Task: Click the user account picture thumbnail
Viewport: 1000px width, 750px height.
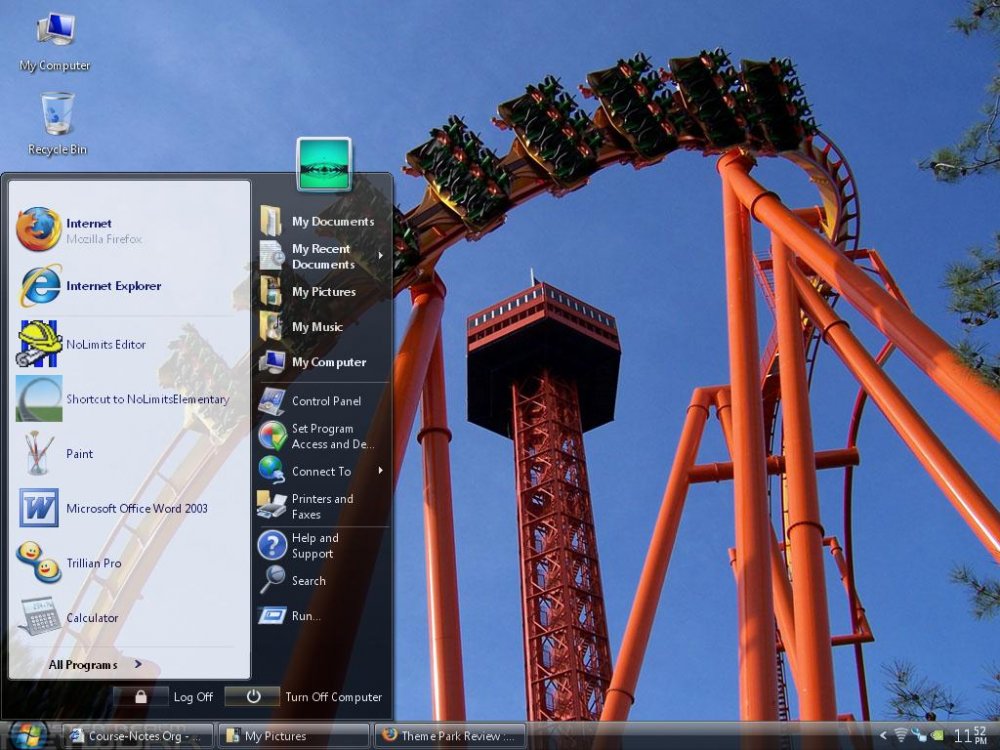Action: pos(324,164)
